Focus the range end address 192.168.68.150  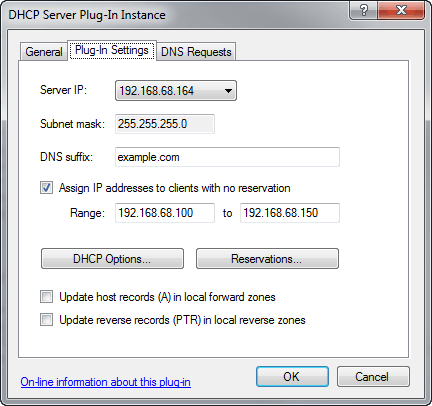[290, 213]
